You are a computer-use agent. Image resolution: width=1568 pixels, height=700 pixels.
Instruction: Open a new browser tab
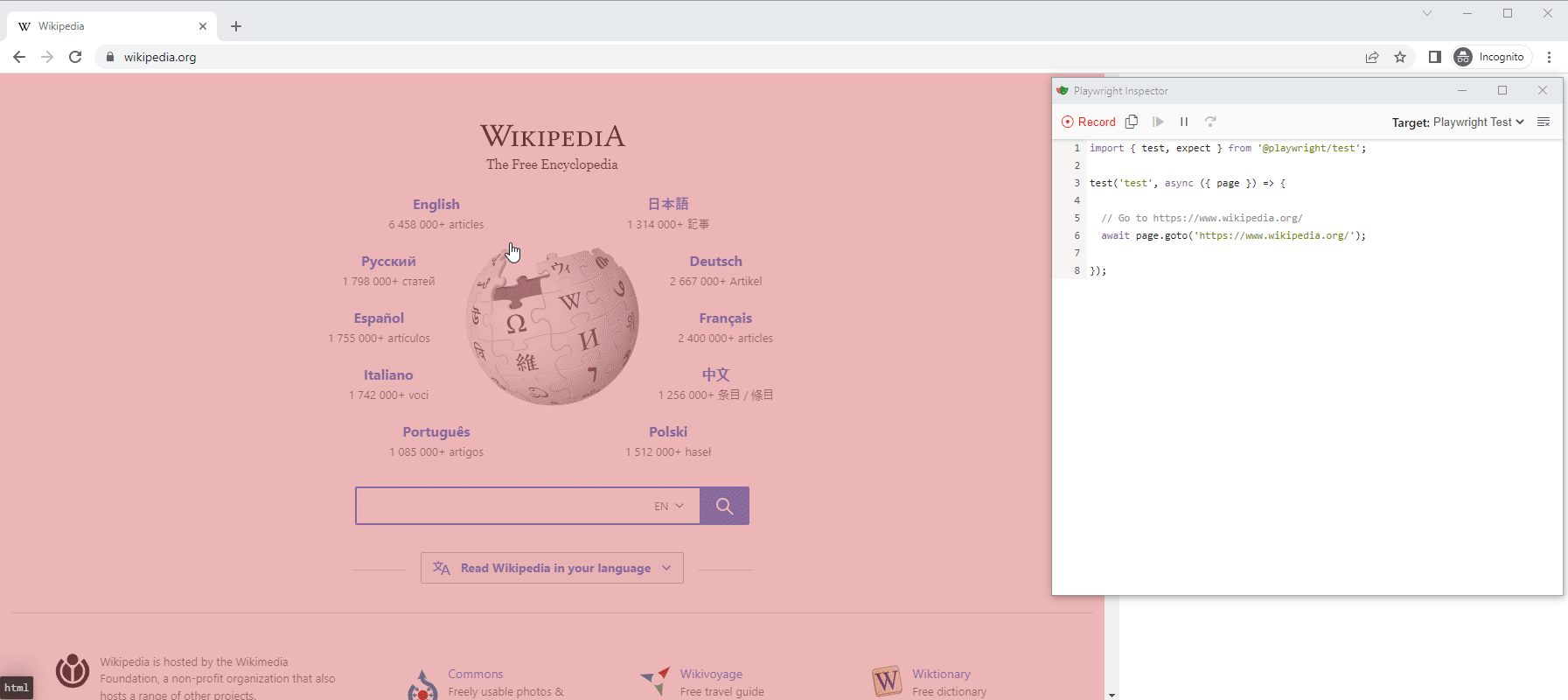(x=236, y=26)
